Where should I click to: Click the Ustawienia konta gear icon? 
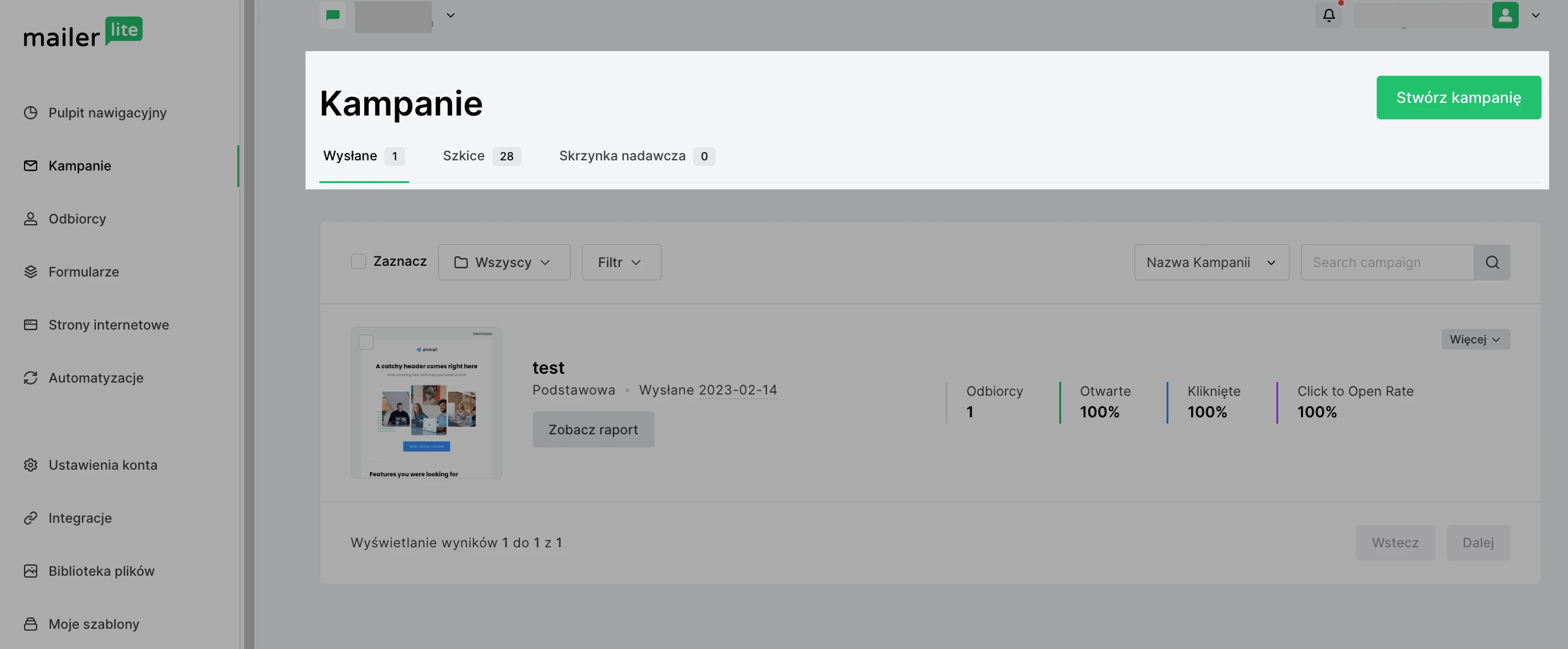click(30, 465)
